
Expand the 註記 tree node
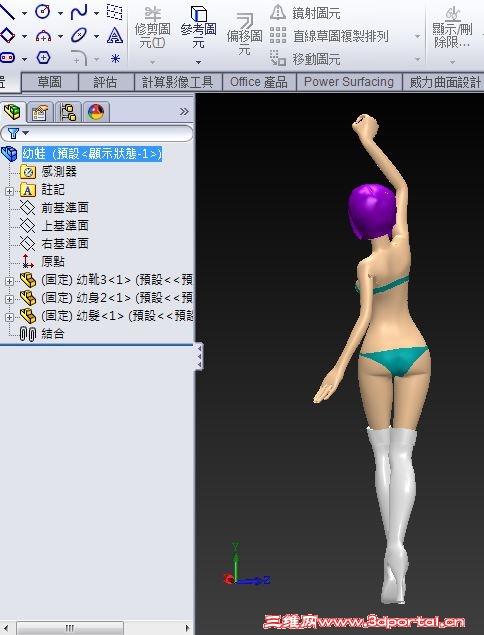(9, 191)
